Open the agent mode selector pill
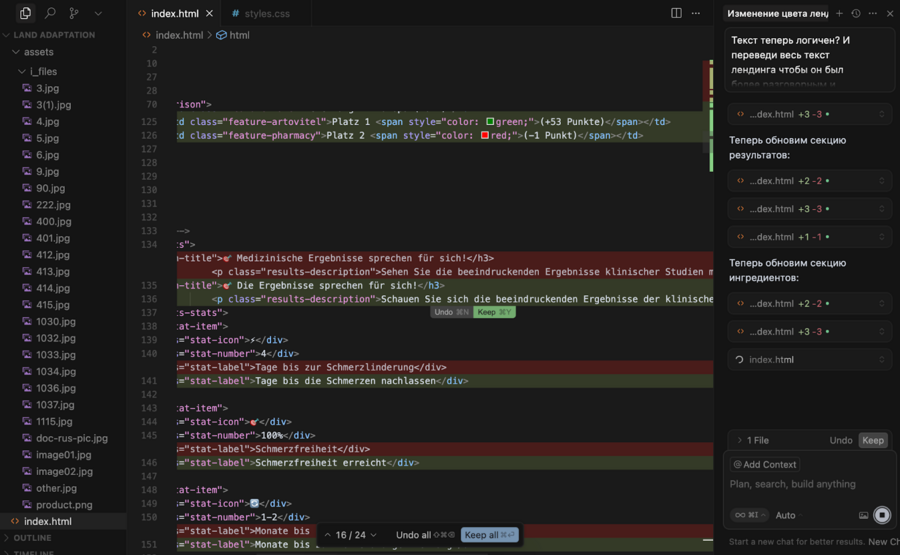This screenshot has width=900, height=555. pos(750,515)
